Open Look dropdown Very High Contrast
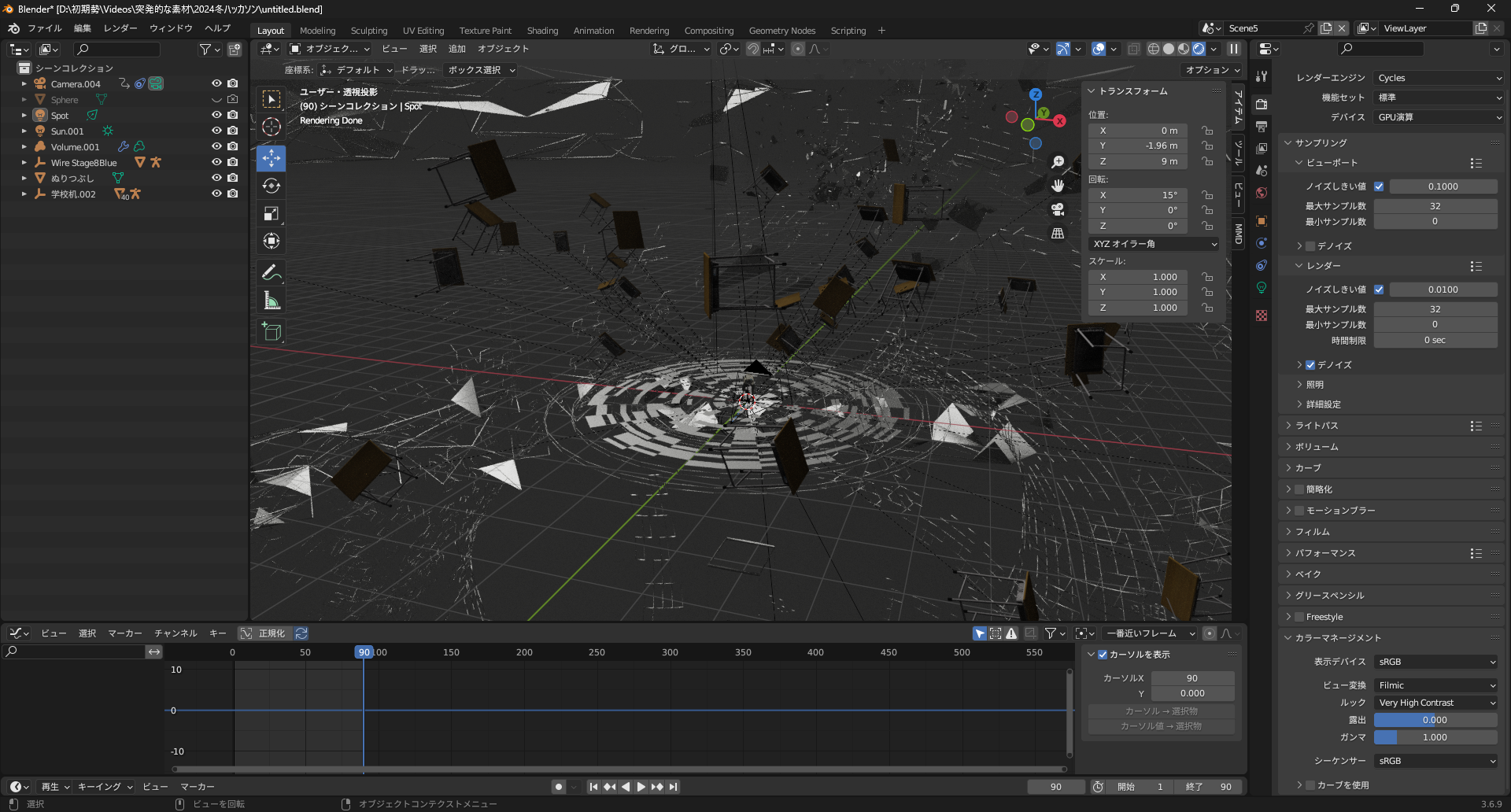This screenshot has height=812, width=1511. point(1436,703)
